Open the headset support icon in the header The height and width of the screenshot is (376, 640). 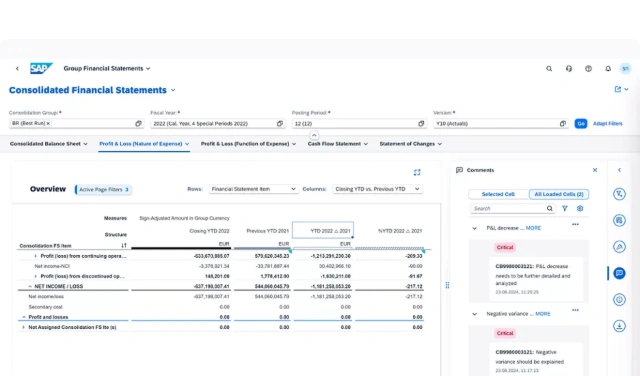point(569,69)
